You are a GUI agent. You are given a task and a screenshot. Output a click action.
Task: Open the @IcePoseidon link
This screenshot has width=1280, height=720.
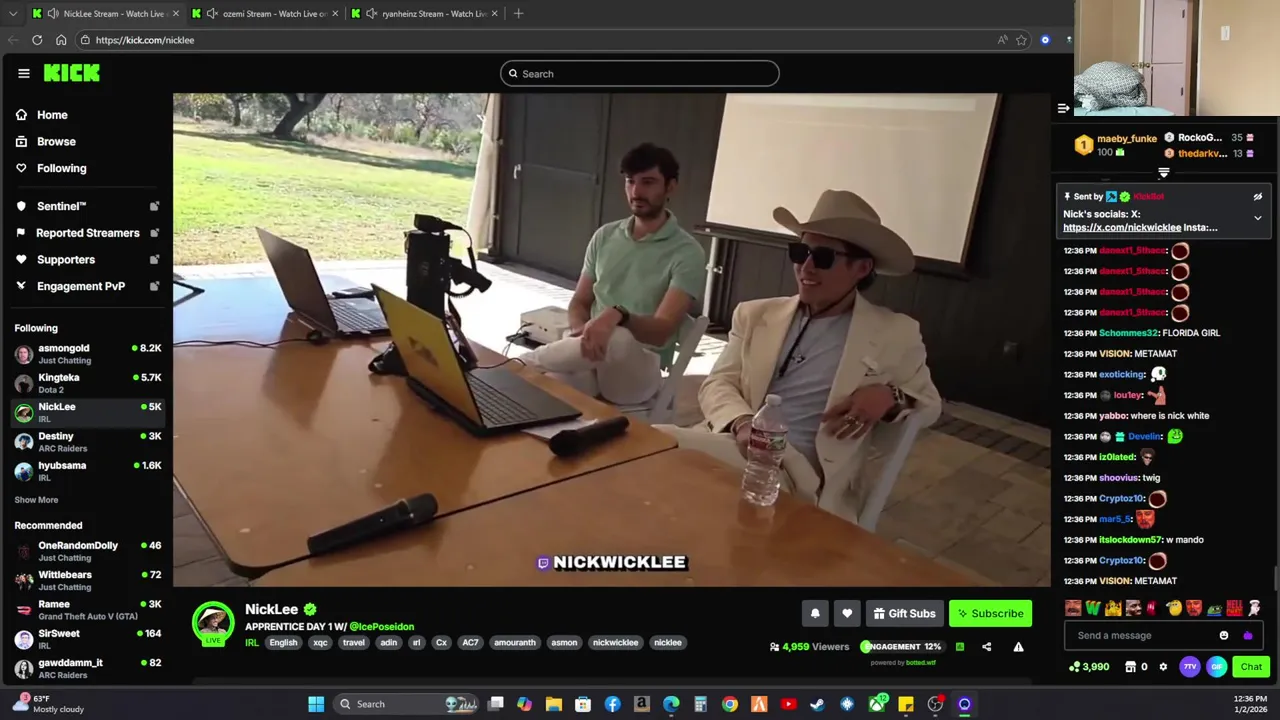click(x=381, y=627)
